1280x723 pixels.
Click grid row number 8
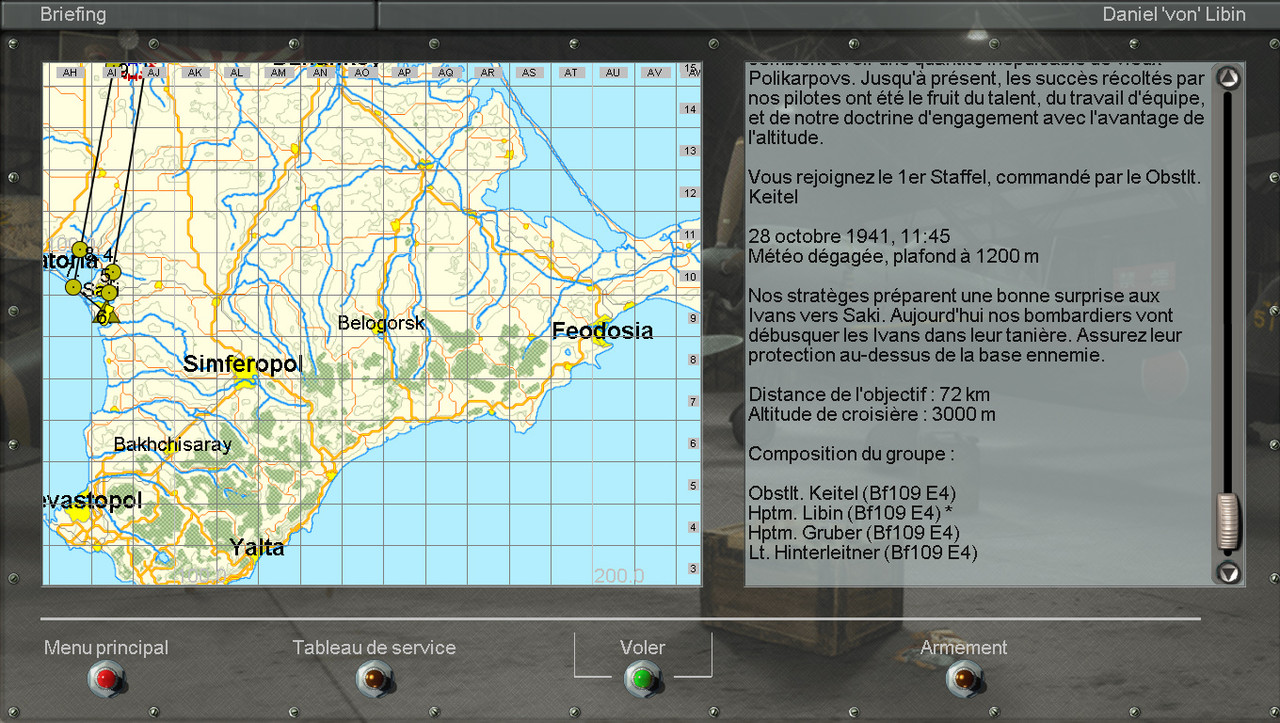[691, 360]
